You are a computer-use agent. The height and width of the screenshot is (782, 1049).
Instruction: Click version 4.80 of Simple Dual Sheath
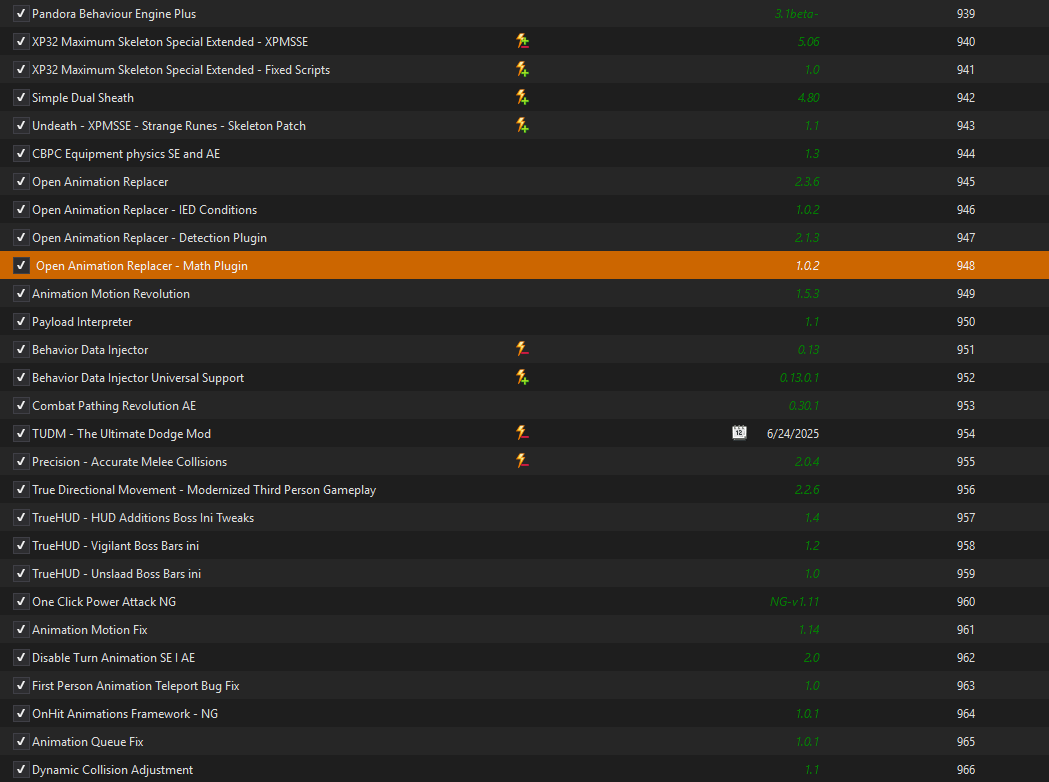tap(808, 98)
